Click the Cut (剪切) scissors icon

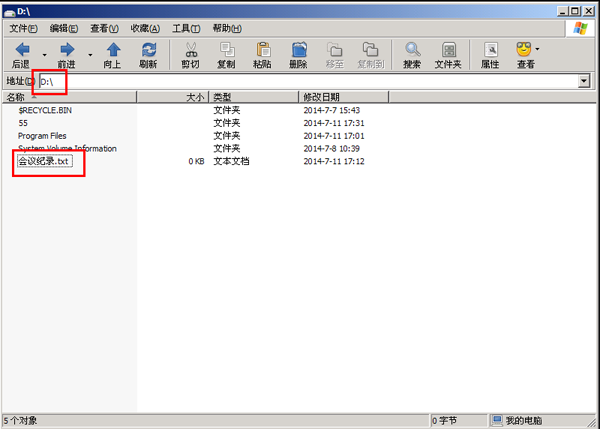coord(190,50)
